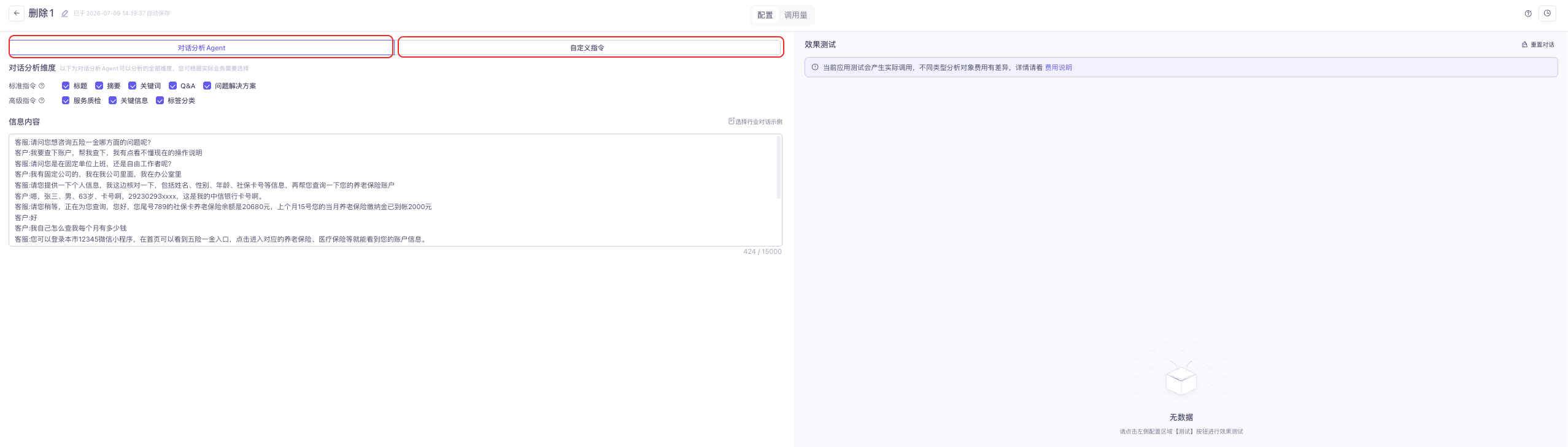Open the 费用说明 link

coord(1058,67)
